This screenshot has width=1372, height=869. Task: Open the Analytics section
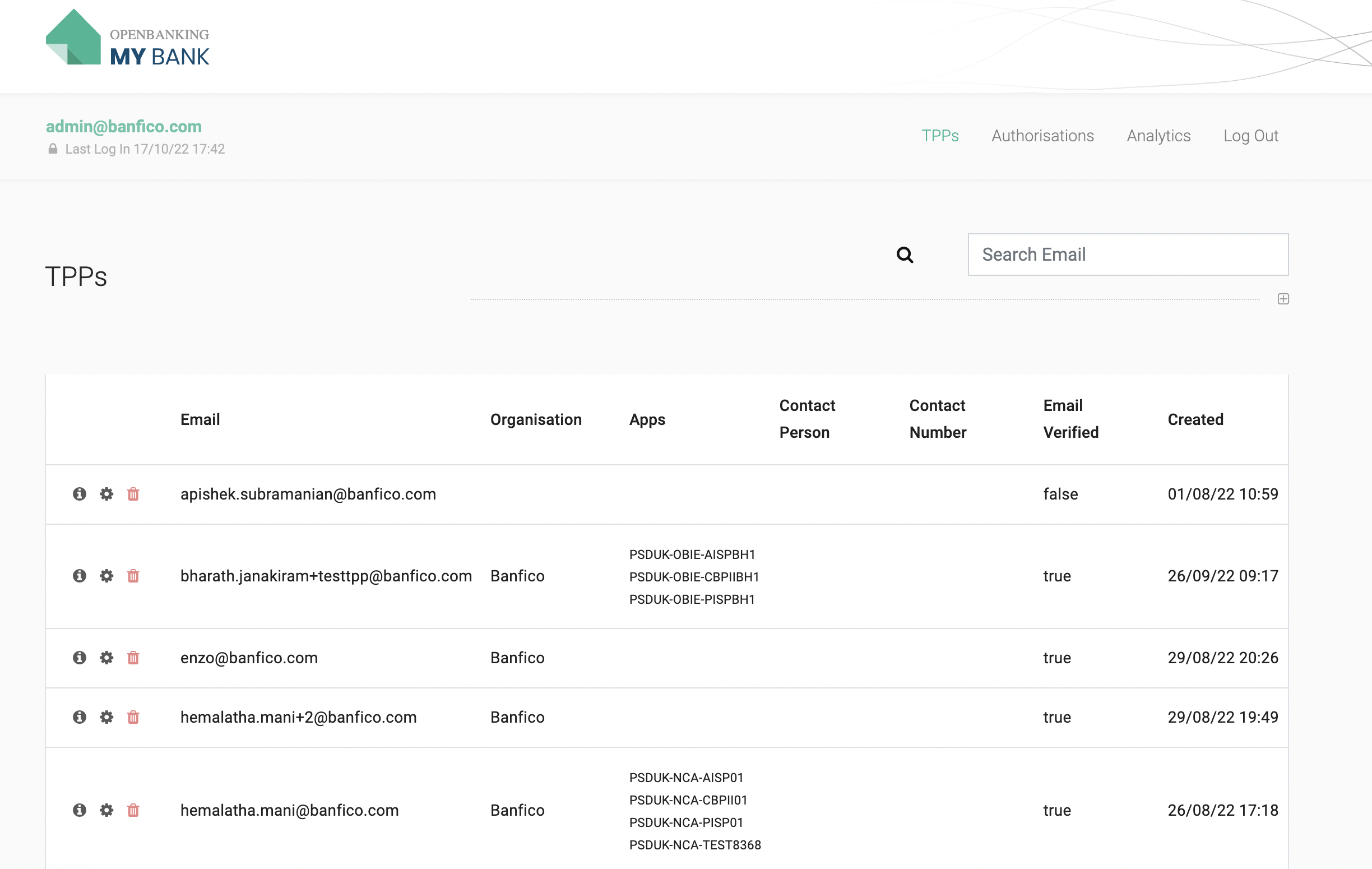1158,136
